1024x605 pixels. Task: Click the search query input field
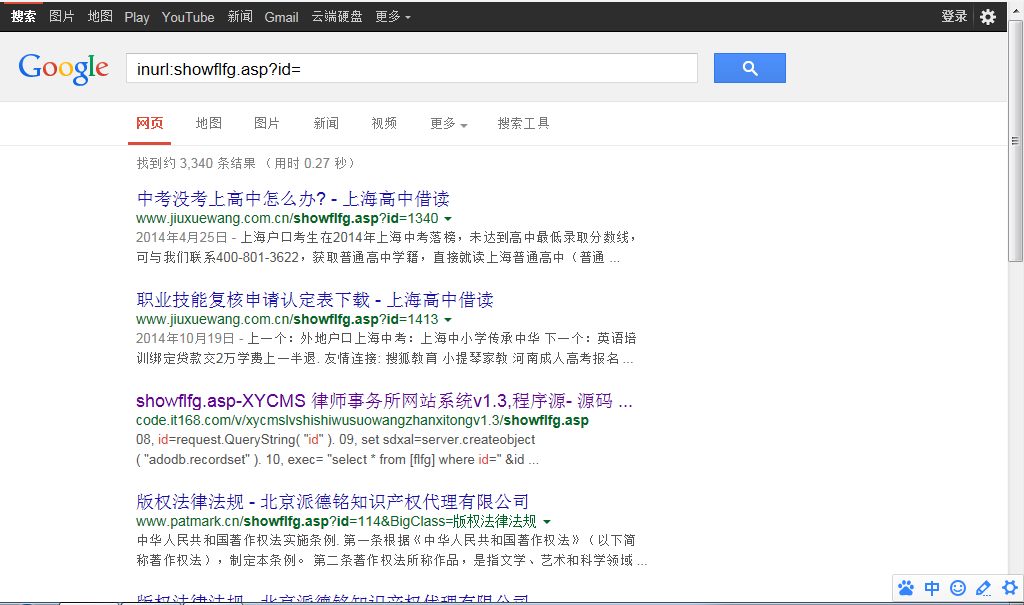click(x=411, y=68)
